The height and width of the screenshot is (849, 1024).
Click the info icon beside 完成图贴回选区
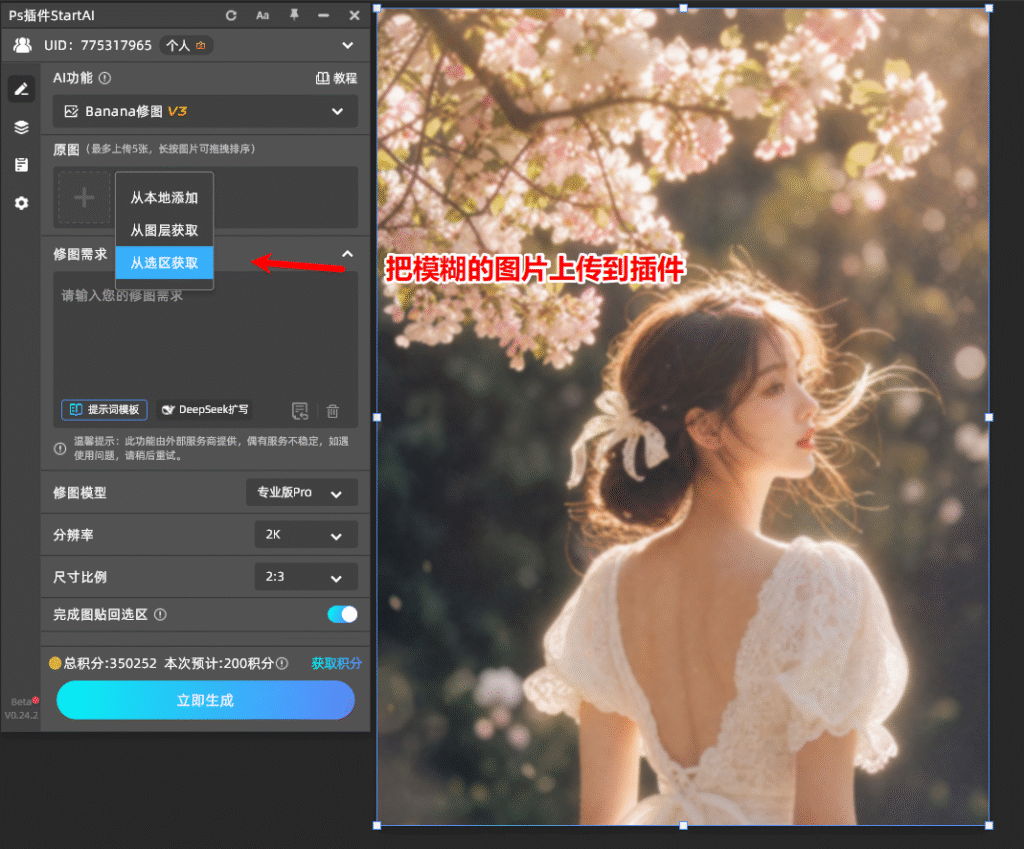pos(160,615)
